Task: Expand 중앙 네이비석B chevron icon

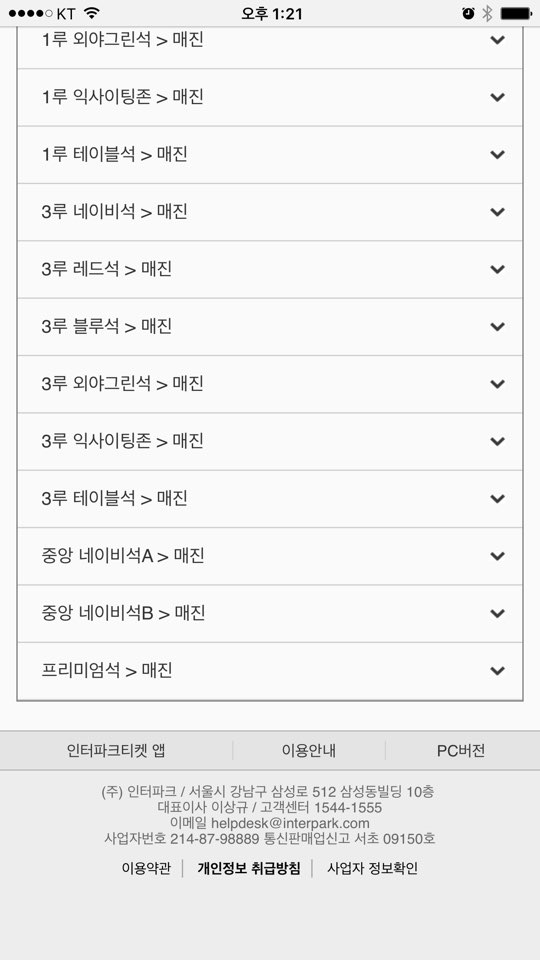Action: point(498,613)
